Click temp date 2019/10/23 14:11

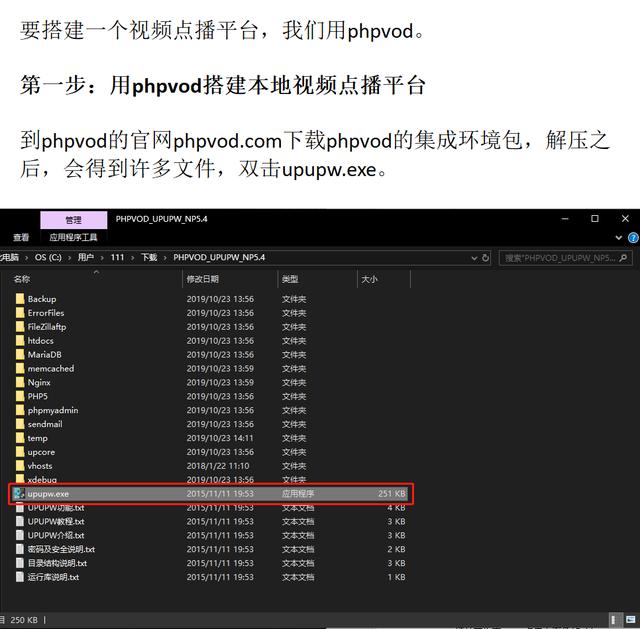(220, 438)
